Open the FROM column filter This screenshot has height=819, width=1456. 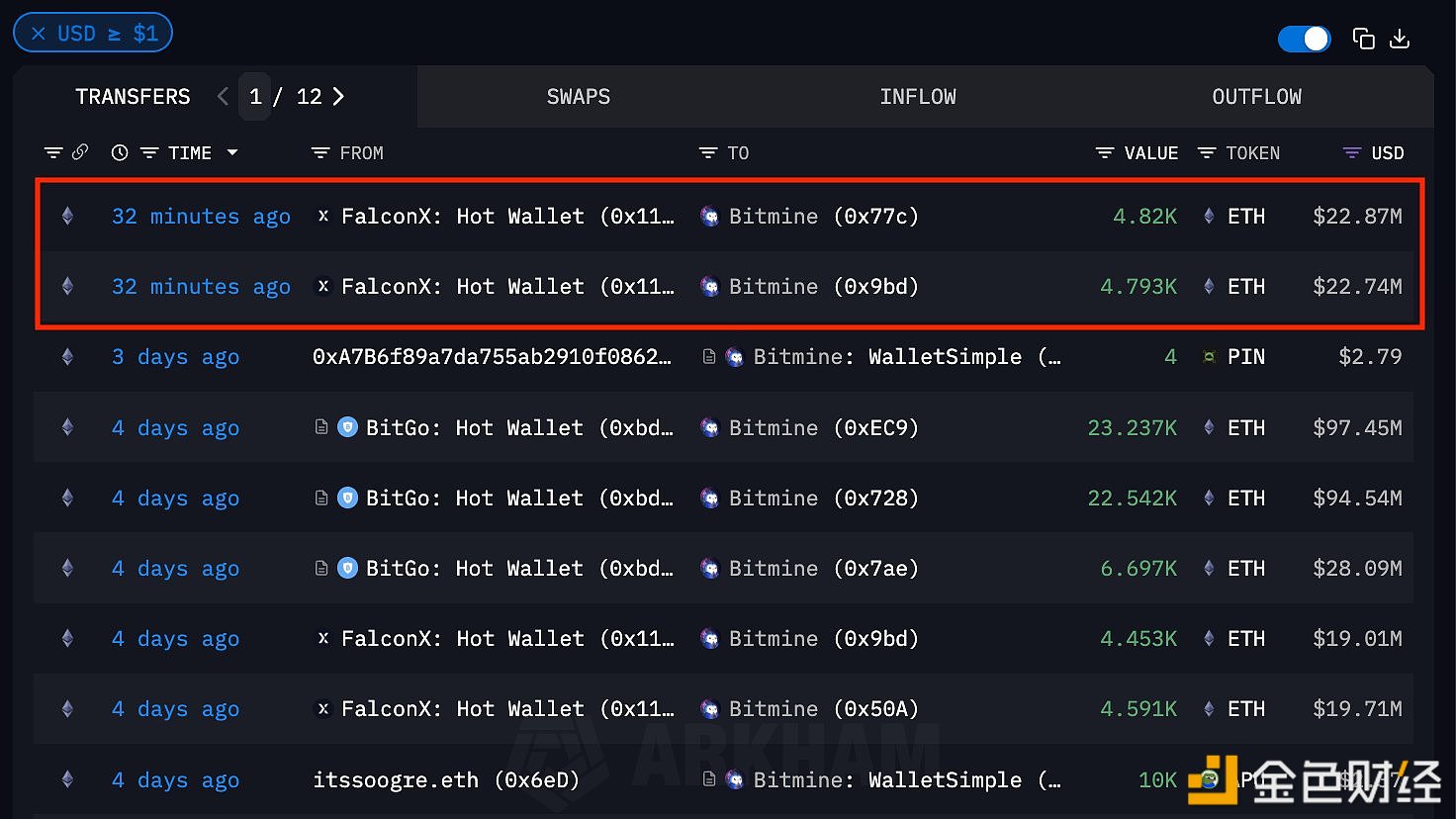[320, 153]
